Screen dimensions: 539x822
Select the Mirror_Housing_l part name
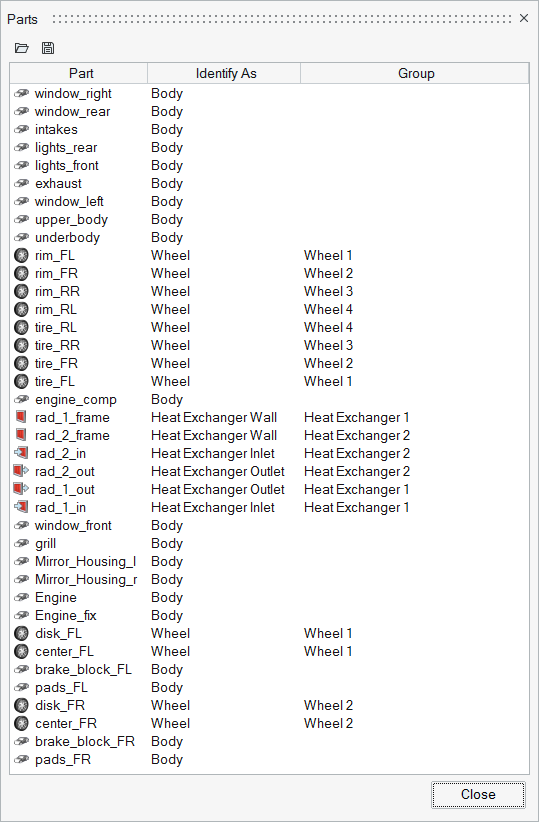coord(85,561)
